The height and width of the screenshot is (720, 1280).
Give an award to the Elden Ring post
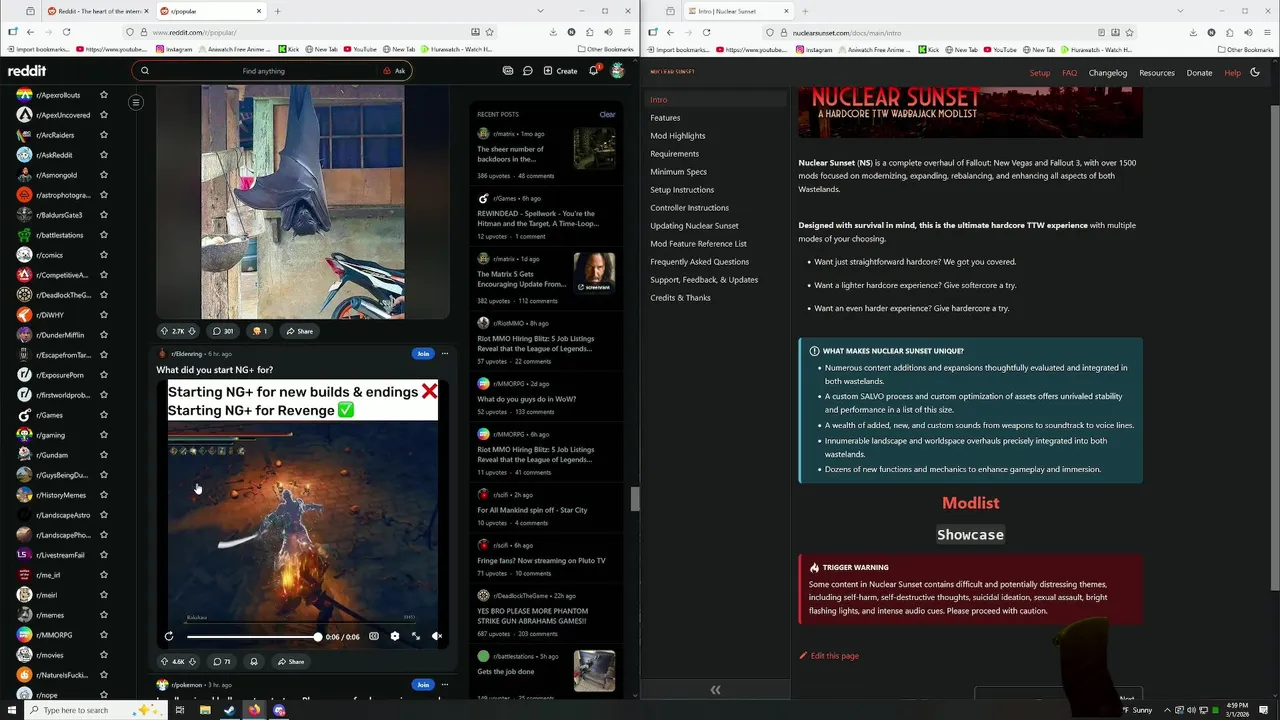(254, 662)
